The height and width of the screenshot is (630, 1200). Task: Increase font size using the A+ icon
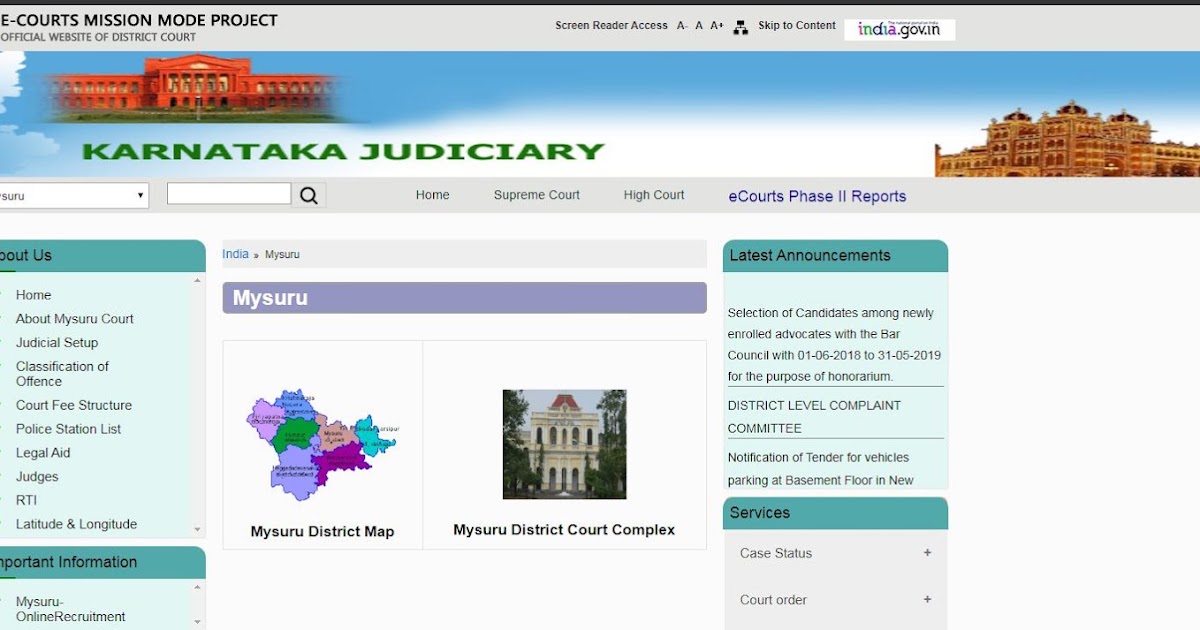coord(716,25)
